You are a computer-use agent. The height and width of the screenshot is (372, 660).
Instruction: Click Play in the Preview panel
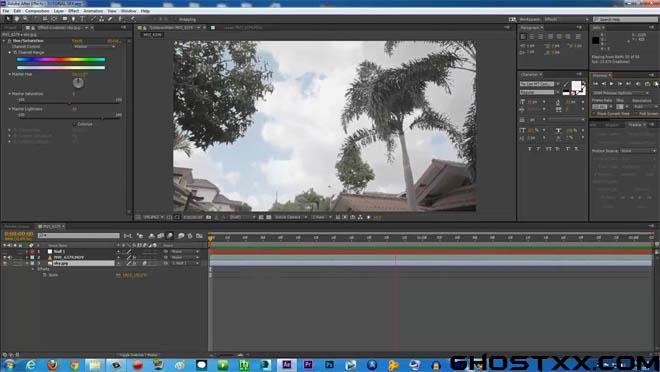pyautogui.click(x=612, y=84)
